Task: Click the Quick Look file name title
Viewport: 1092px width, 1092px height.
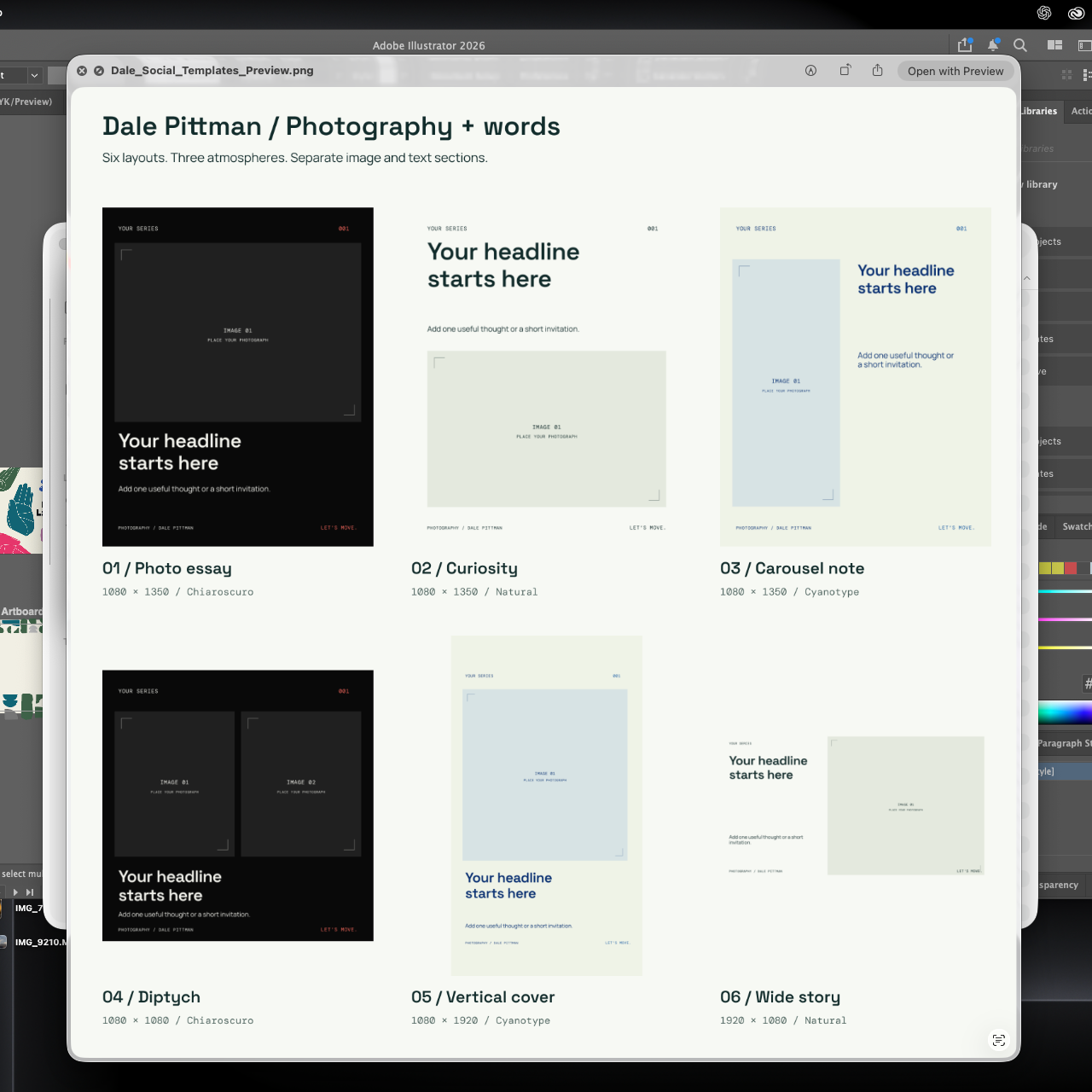Action: point(212,71)
